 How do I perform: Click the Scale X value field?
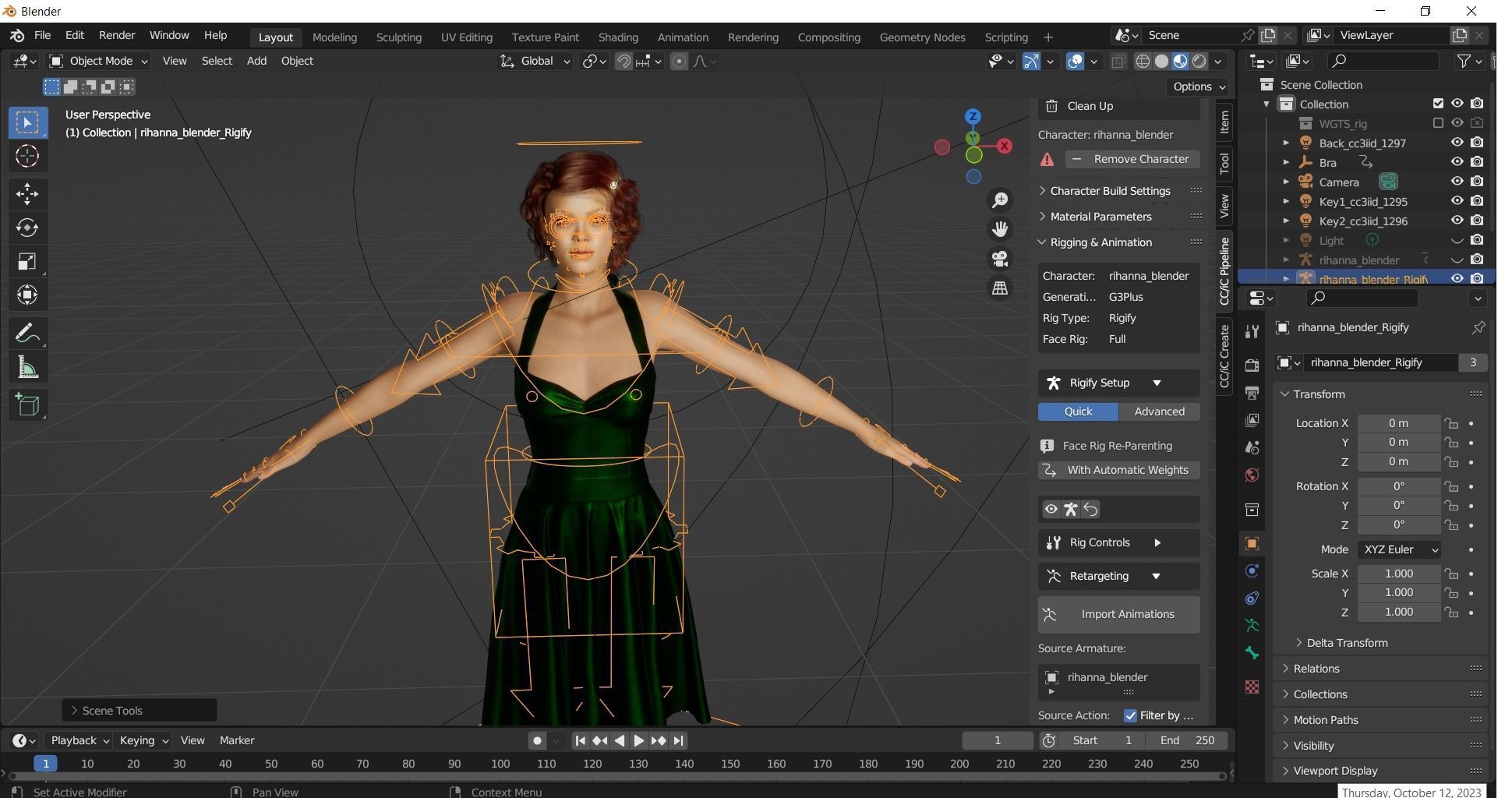click(x=1399, y=574)
